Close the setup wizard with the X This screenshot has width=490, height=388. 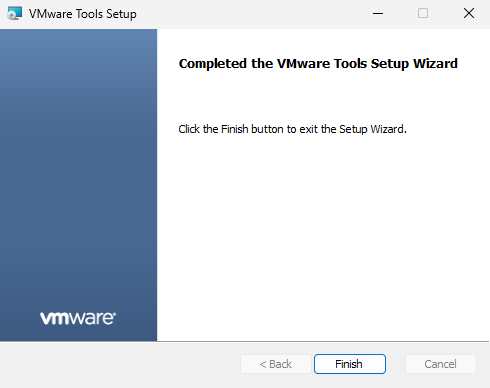[x=469, y=14]
